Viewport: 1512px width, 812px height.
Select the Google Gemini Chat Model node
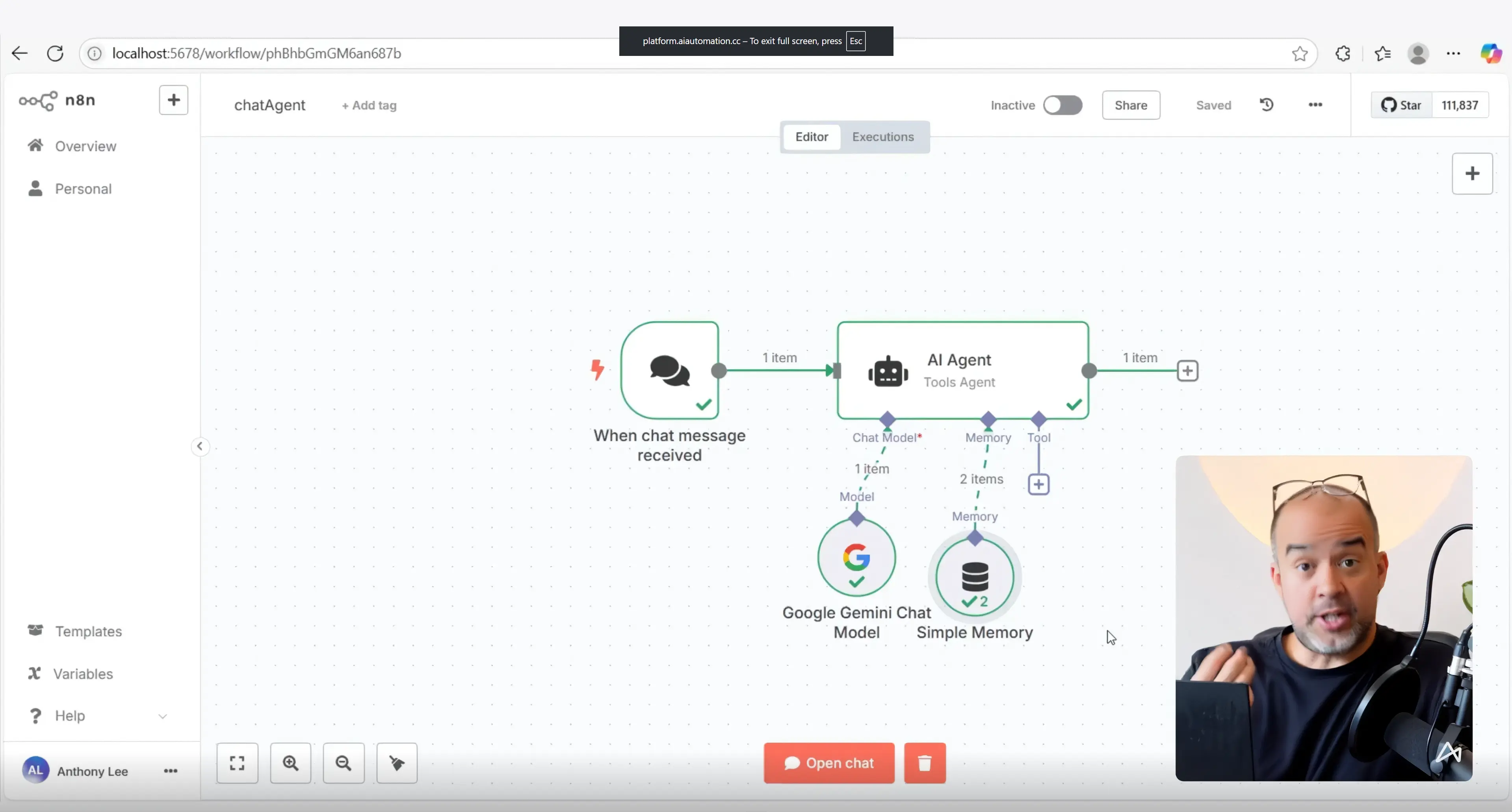click(856, 557)
